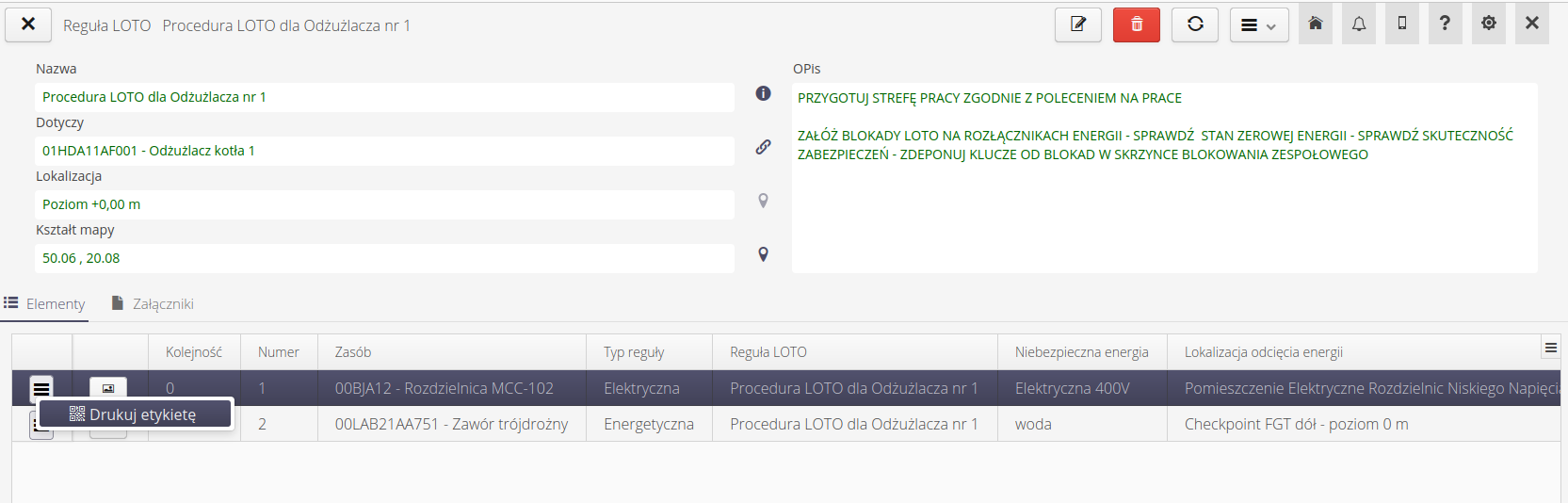
Task: Select 'Drukuj etykietę' from the context menu
Action: 135,414
